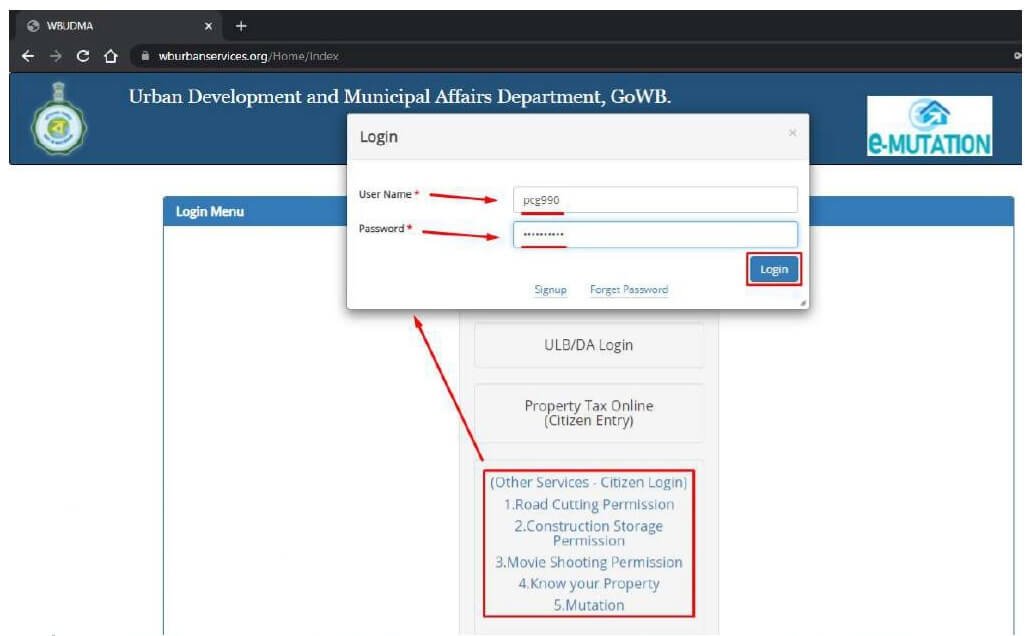Grab the Login dialog resize handle
The image size is (1025, 636).
803,303
